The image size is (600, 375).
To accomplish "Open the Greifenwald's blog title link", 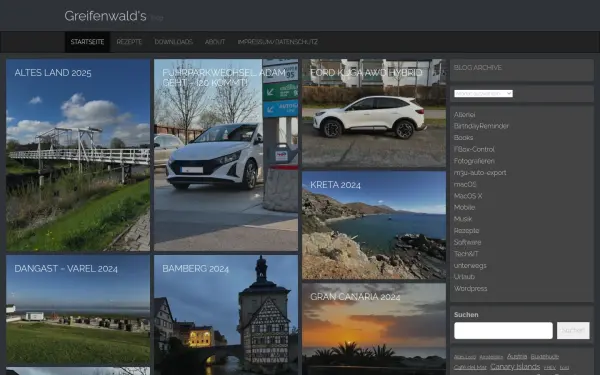I will [x=105, y=16].
